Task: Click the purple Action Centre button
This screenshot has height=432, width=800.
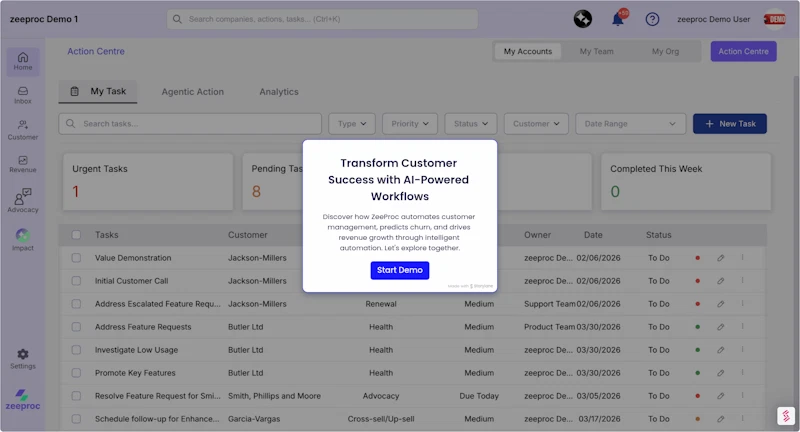Action: [x=743, y=51]
